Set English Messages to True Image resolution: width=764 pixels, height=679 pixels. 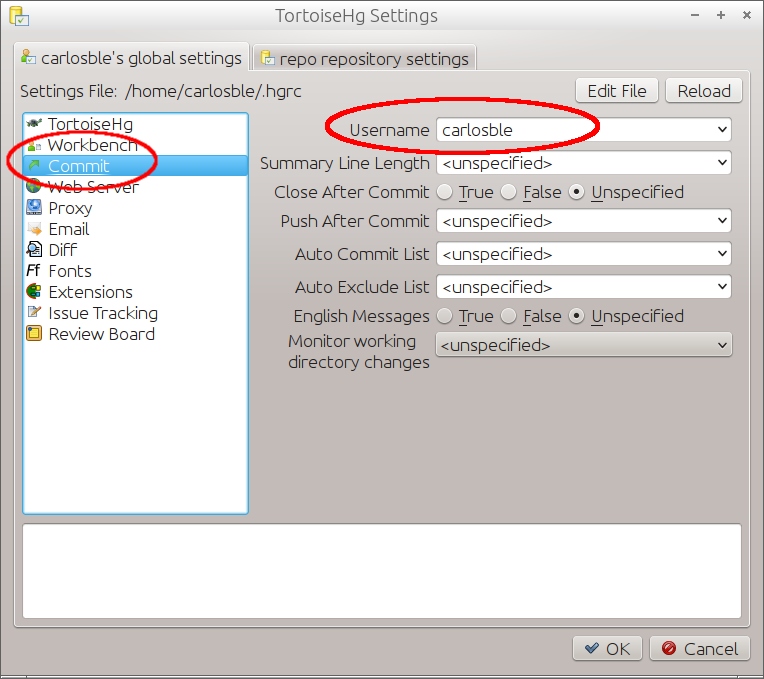[444, 316]
